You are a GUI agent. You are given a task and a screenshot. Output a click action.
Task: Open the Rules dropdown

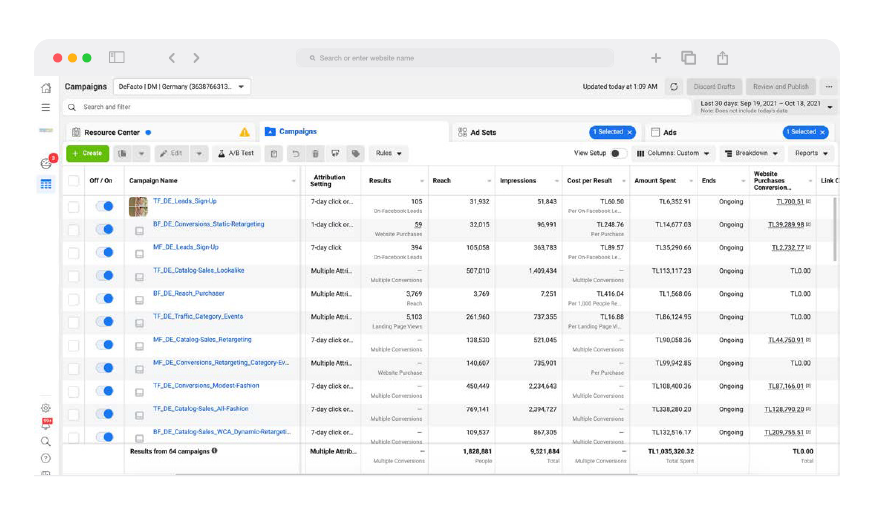coord(389,153)
